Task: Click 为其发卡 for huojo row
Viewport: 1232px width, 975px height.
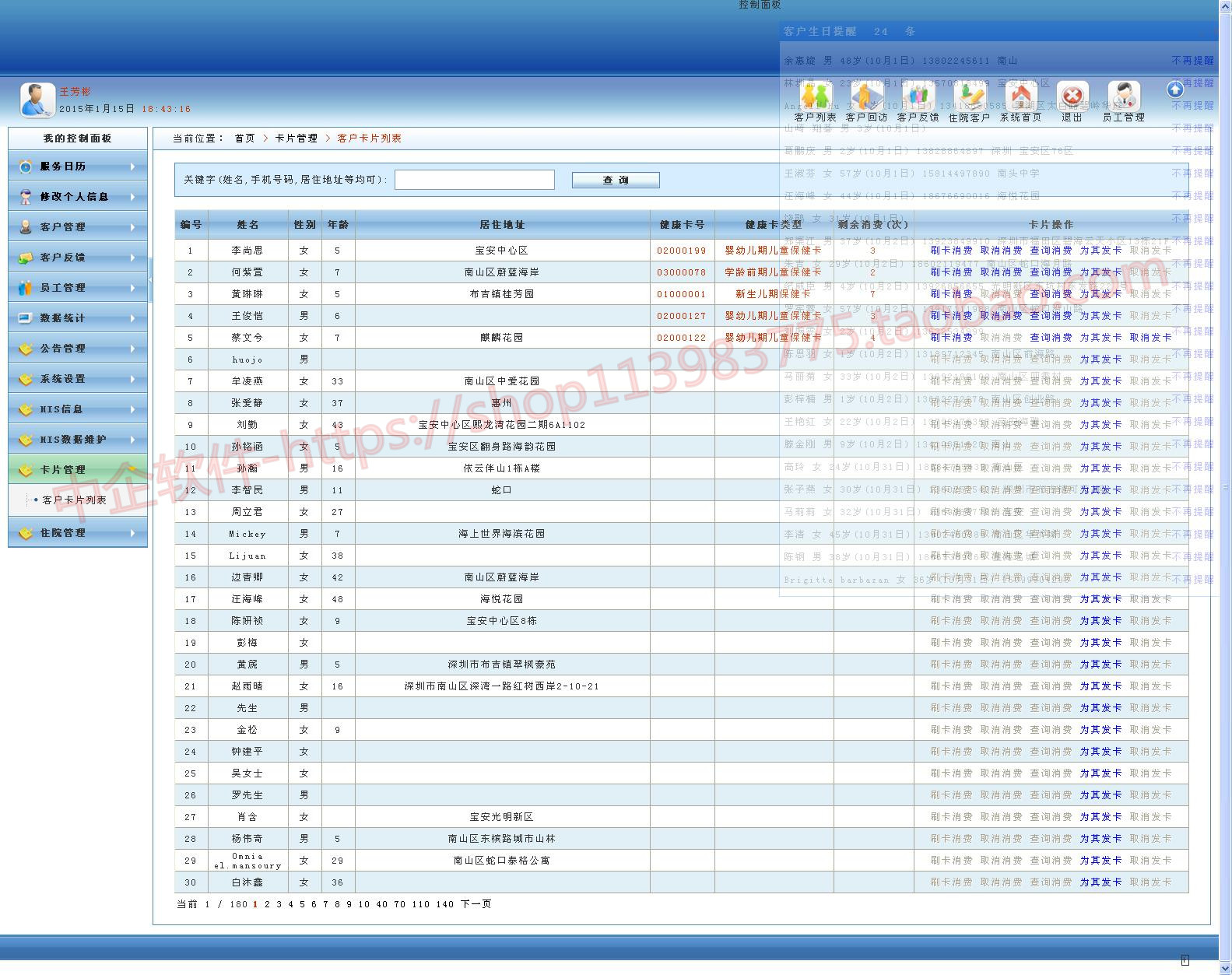Action: point(1101,359)
